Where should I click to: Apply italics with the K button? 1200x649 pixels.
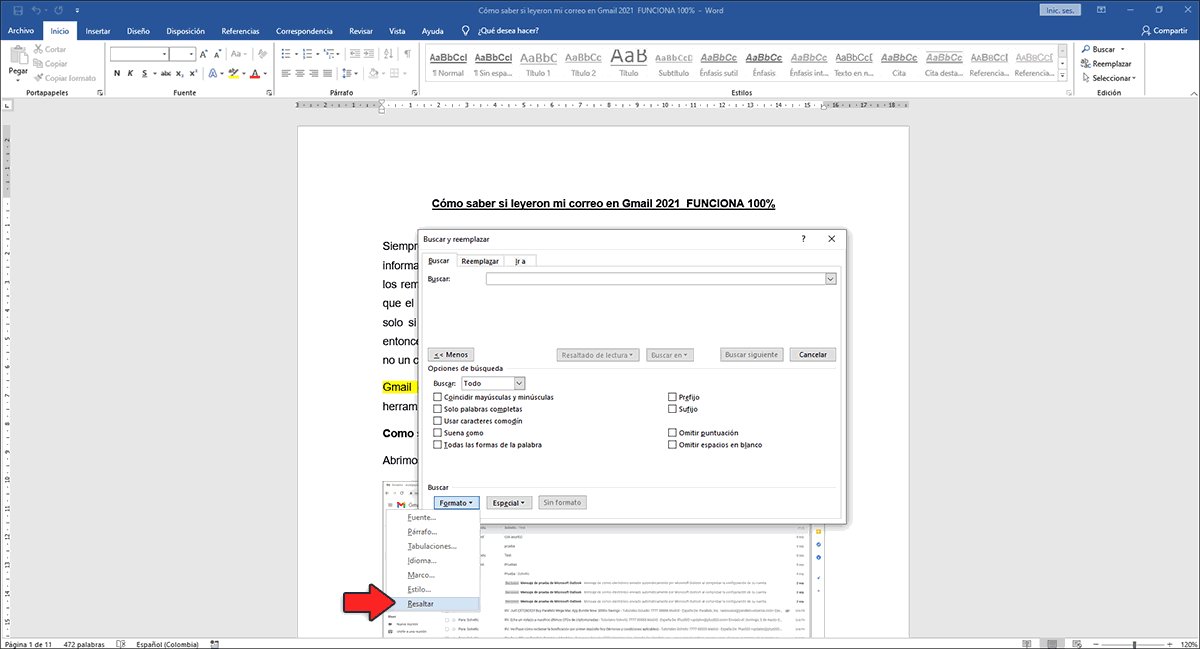pos(131,73)
